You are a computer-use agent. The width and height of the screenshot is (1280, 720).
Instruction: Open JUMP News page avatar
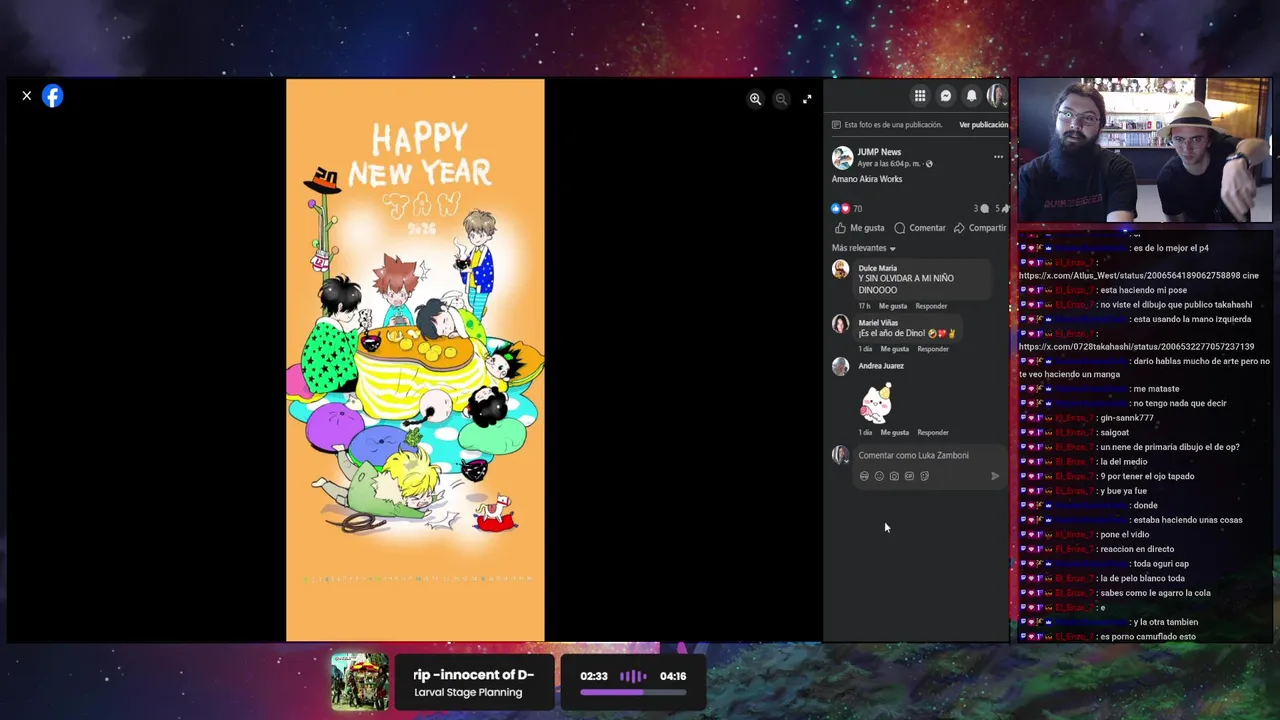(843, 158)
